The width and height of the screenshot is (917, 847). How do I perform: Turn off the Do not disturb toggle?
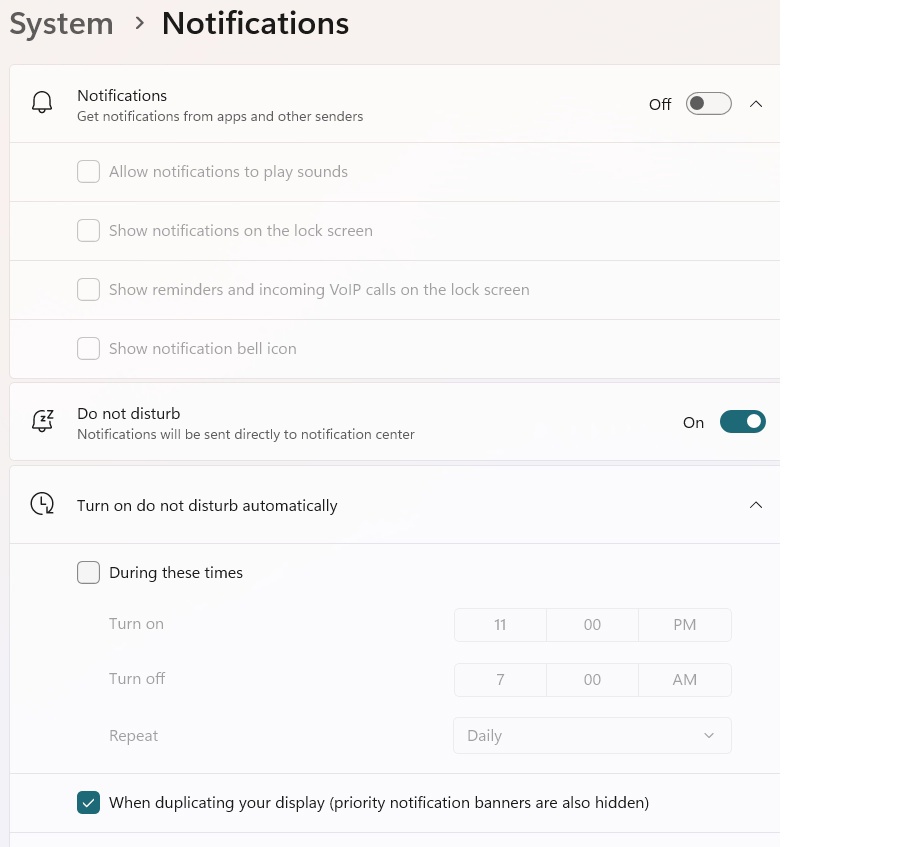[x=743, y=421]
